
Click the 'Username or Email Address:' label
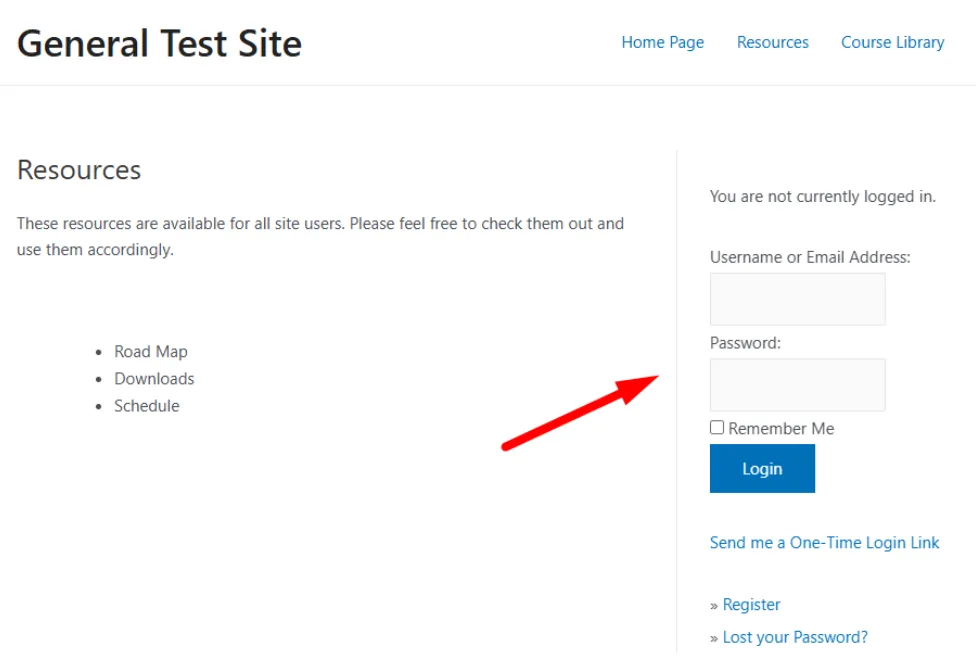(810, 257)
